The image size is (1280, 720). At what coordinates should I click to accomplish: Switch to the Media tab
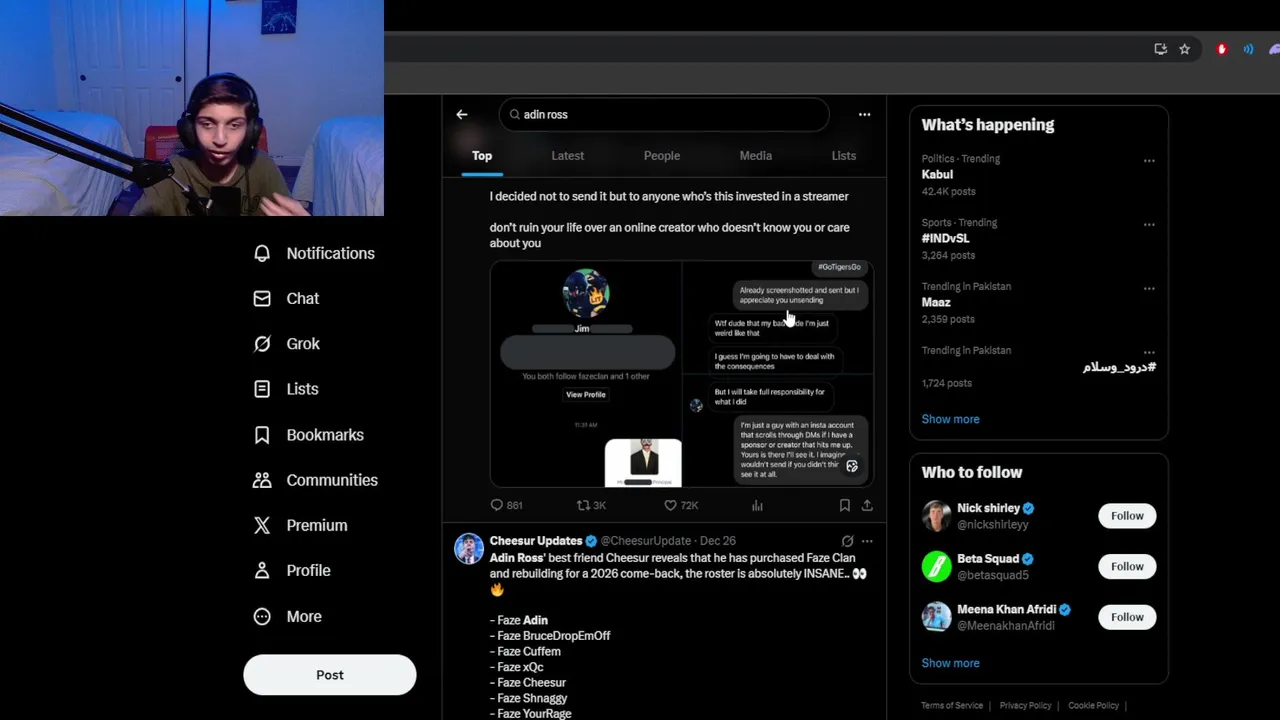[x=755, y=156]
